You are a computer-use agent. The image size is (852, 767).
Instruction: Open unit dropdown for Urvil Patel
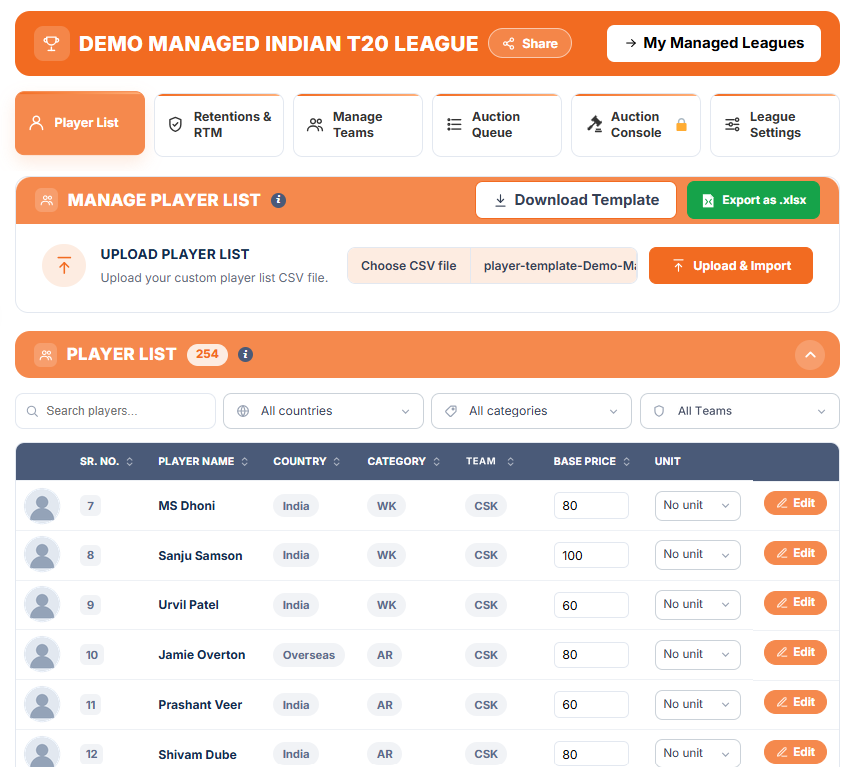(698, 605)
